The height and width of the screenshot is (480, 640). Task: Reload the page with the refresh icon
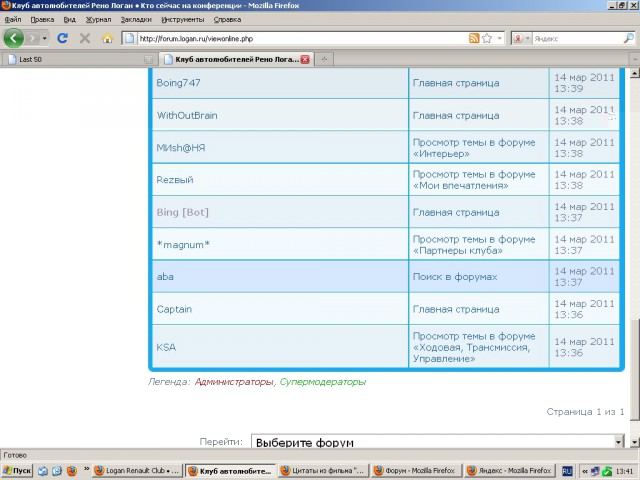(62, 38)
